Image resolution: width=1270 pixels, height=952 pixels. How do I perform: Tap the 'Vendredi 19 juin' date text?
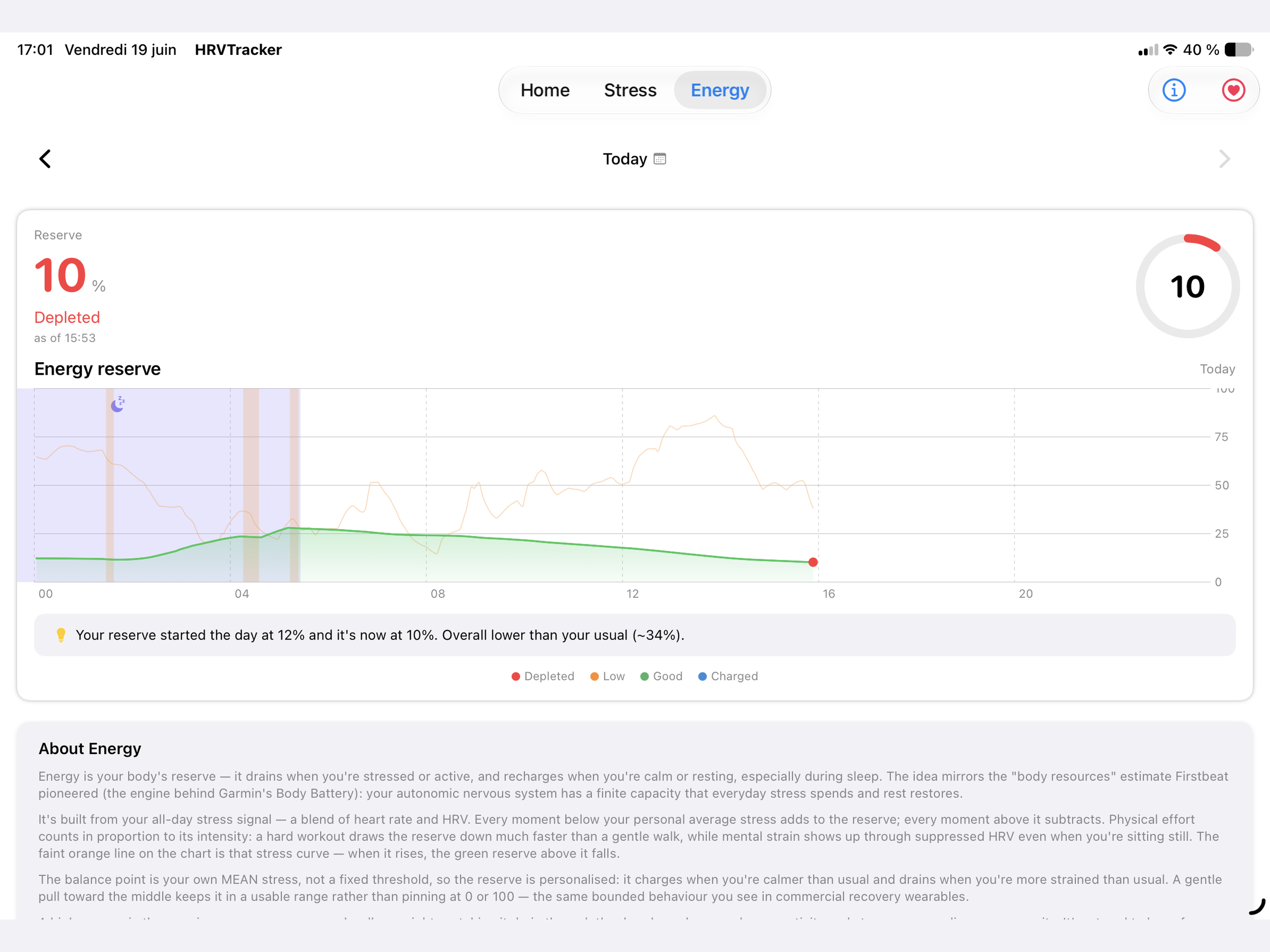pos(120,50)
